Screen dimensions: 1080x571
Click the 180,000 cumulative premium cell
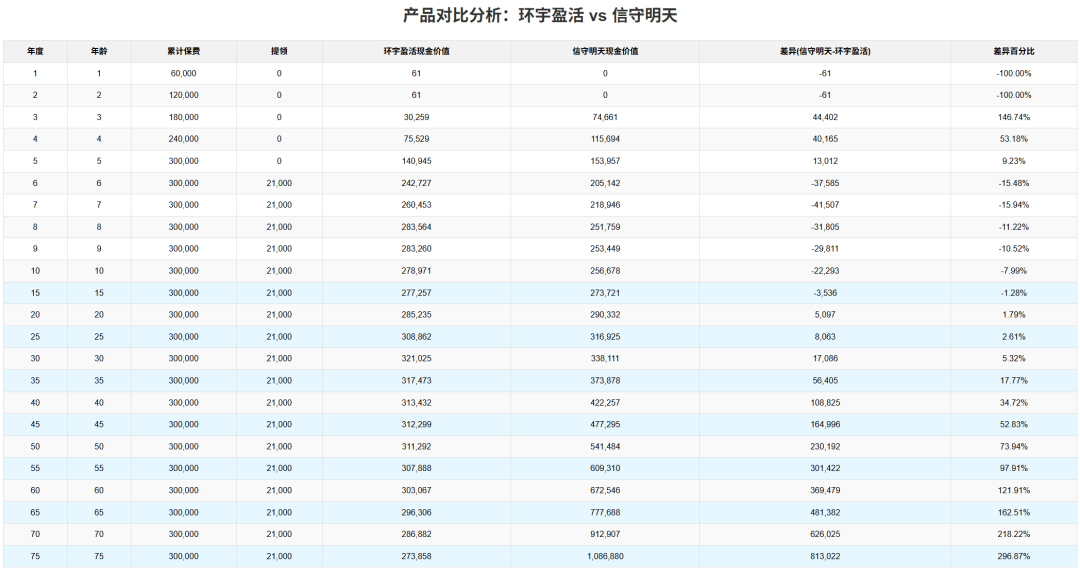click(184, 117)
